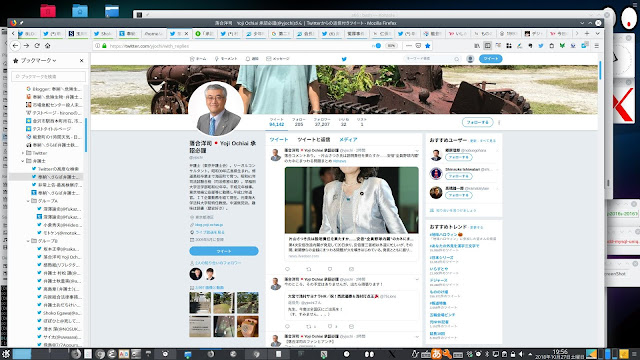Open メッセージ in Twitter navigation
The width and height of the screenshot is (640, 360).
(x=278, y=59)
